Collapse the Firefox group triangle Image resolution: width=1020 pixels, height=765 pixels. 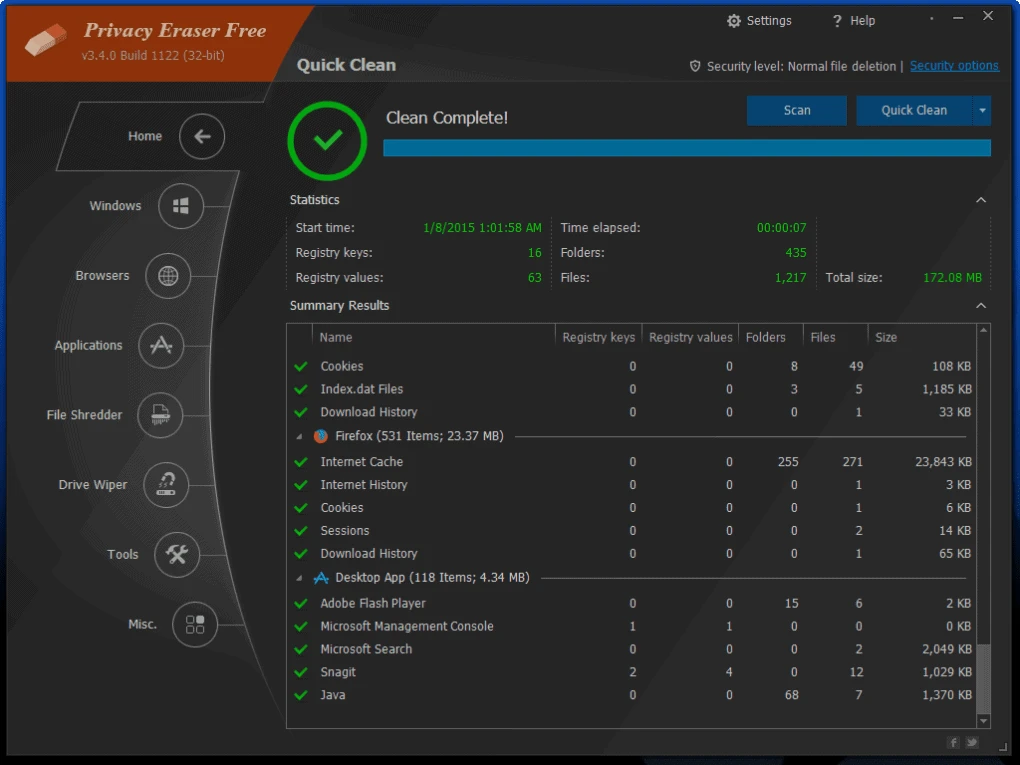click(299, 436)
